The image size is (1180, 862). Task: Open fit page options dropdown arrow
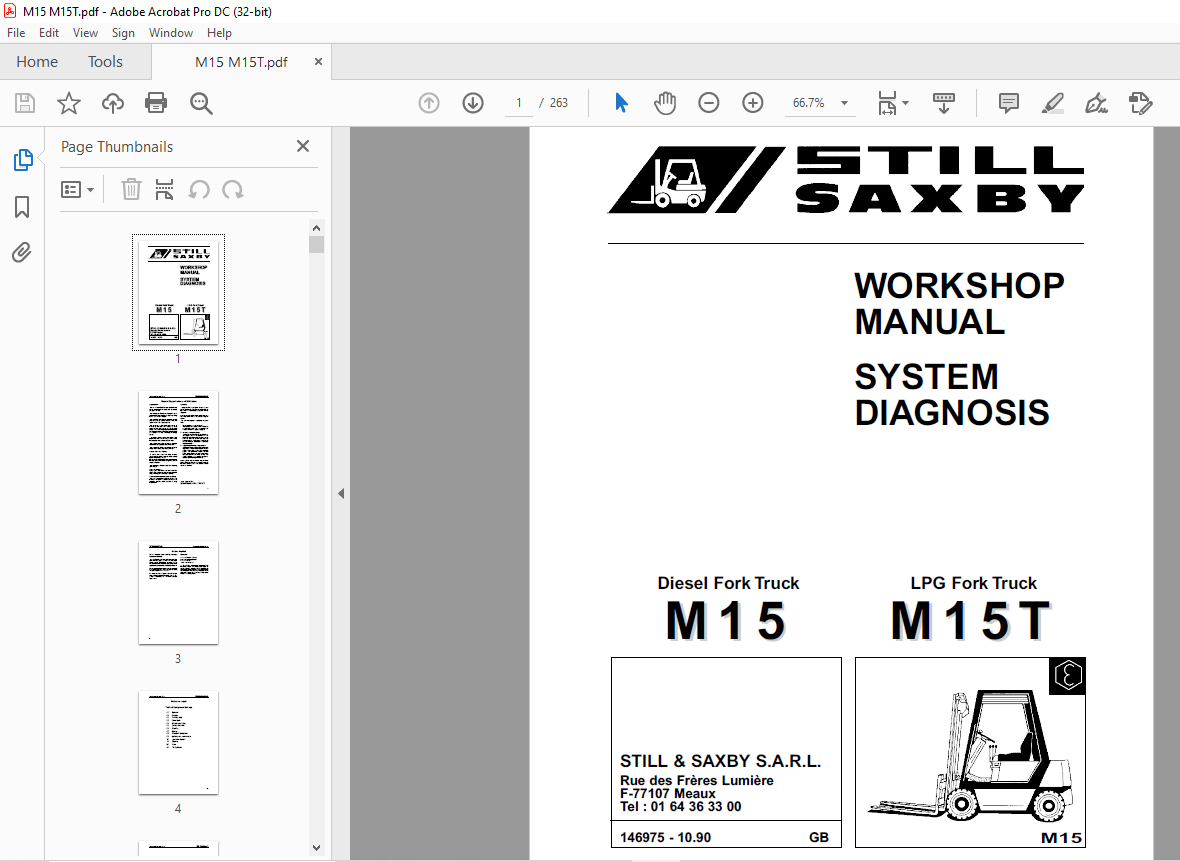tap(905, 103)
